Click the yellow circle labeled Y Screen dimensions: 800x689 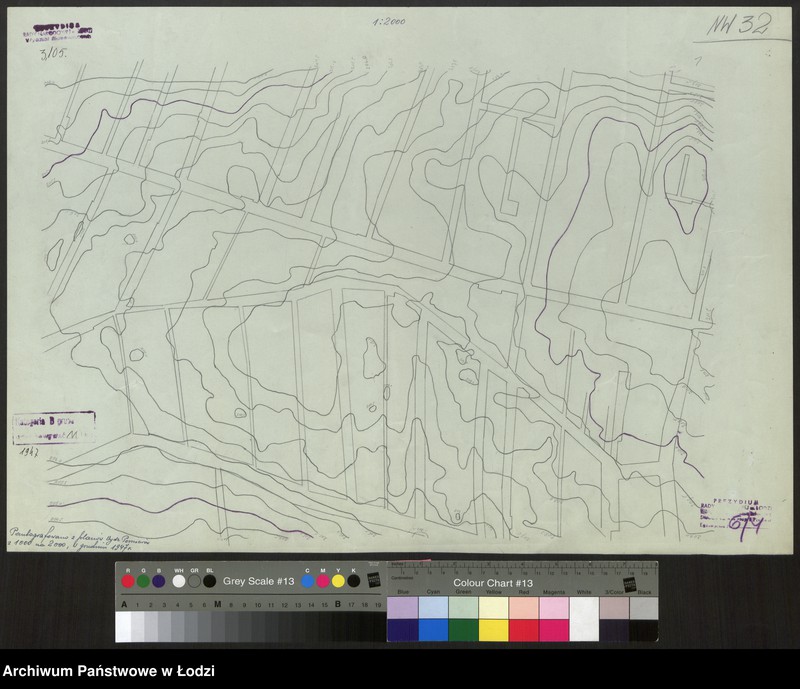pyautogui.click(x=339, y=581)
